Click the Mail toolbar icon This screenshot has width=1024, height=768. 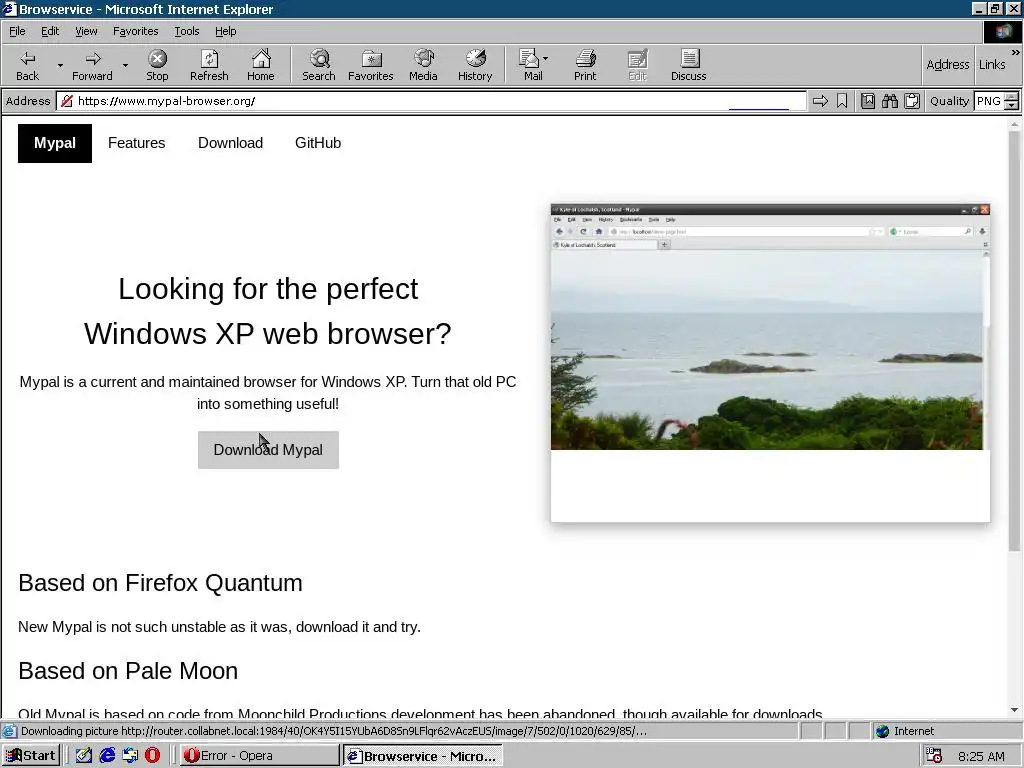click(x=530, y=65)
